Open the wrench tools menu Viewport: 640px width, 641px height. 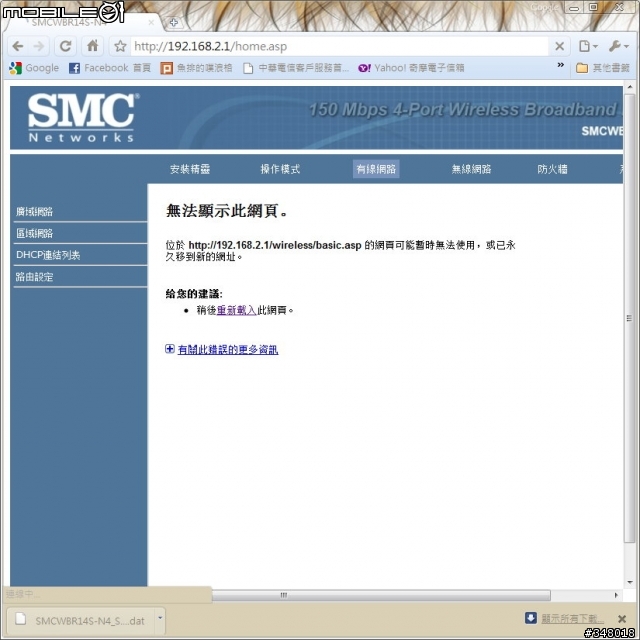[x=618, y=46]
